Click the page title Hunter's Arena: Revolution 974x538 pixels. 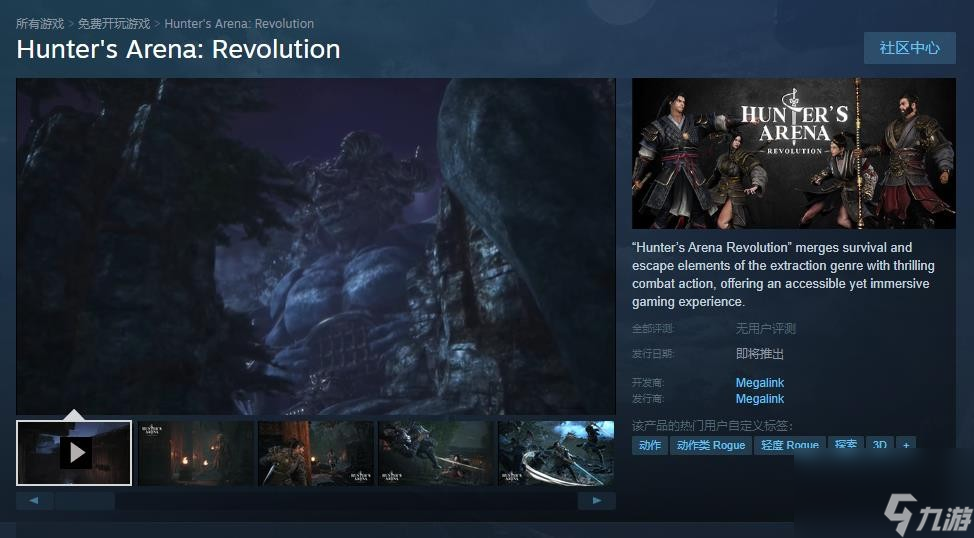coord(178,50)
